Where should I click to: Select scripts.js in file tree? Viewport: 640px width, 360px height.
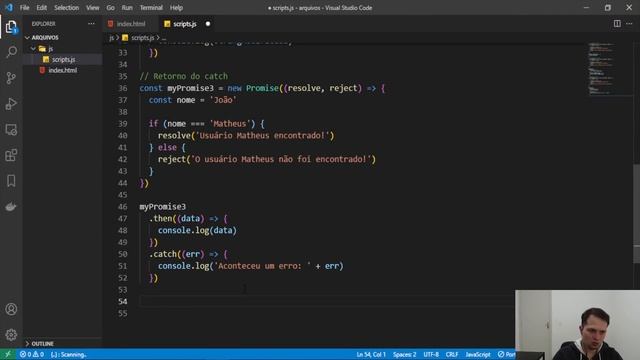click(x=63, y=59)
